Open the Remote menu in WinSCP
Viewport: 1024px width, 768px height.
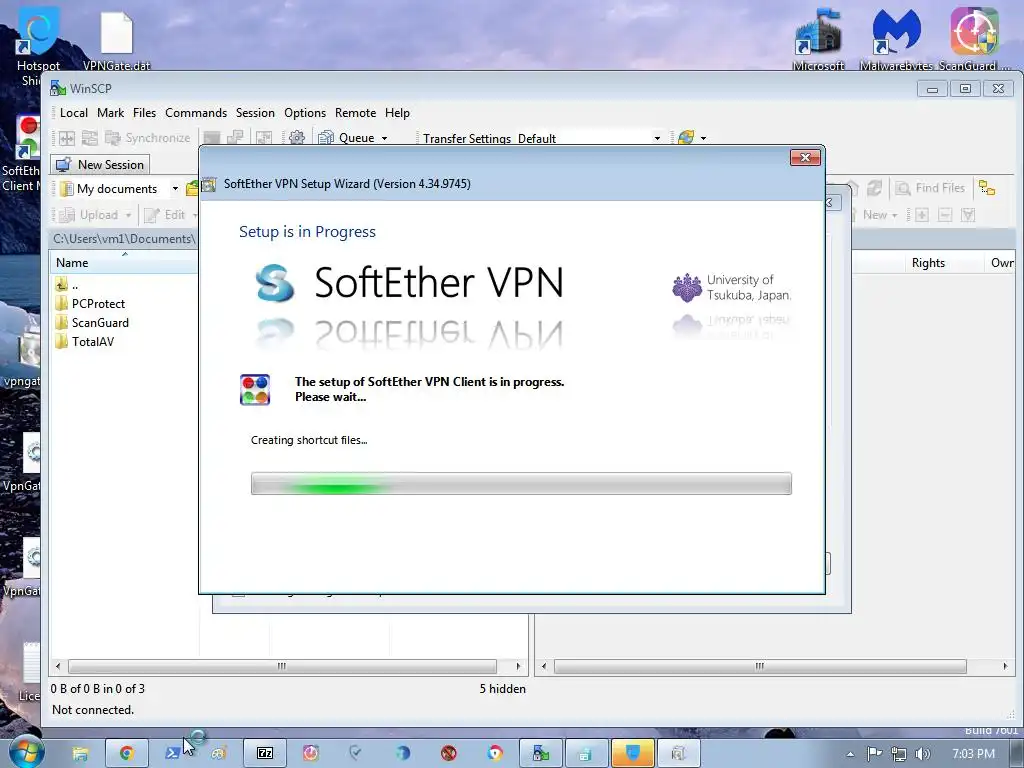(355, 113)
